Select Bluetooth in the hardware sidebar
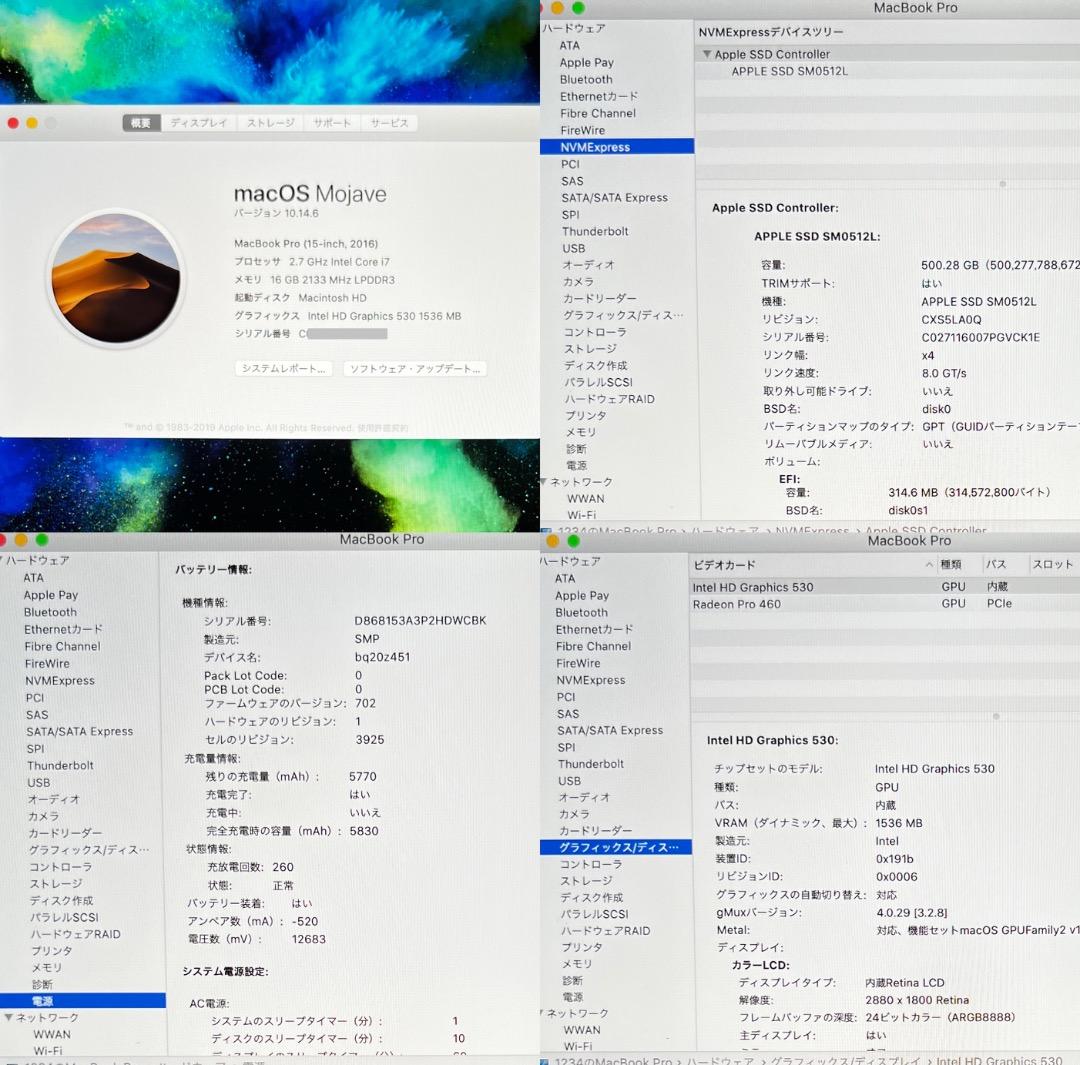This screenshot has width=1080, height=1065. [x=585, y=79]
